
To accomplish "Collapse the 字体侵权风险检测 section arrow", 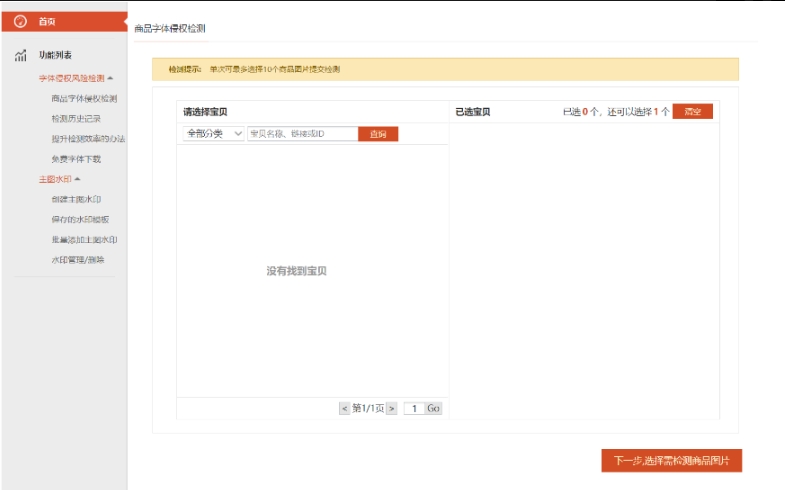I will coord(110,78).
